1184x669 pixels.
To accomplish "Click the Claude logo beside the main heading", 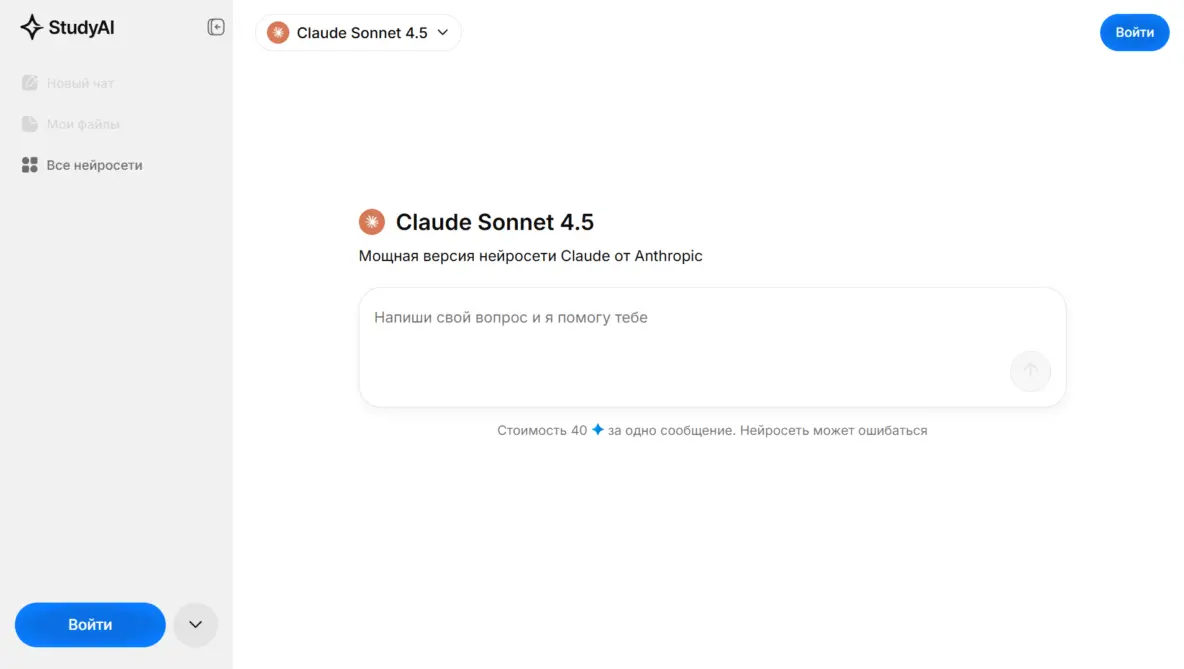I will coord(372,222).
